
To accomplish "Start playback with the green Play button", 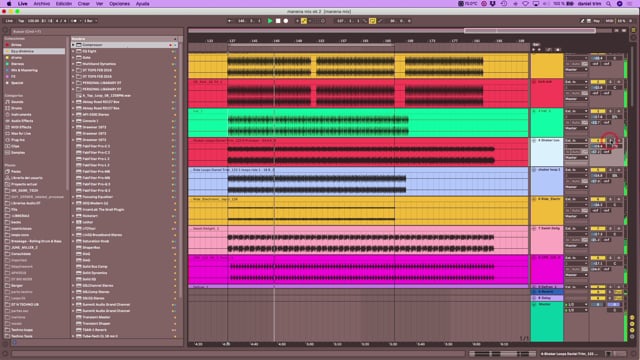I will pos(270,21).
